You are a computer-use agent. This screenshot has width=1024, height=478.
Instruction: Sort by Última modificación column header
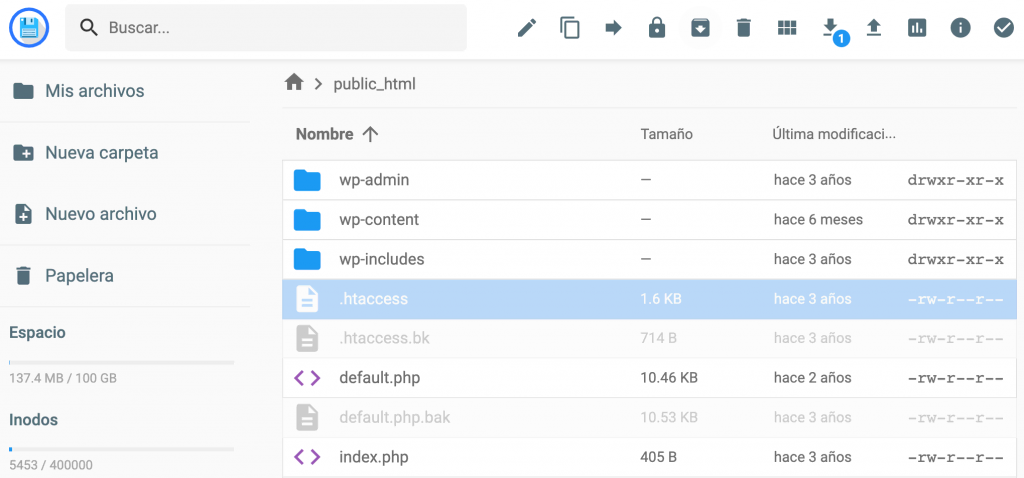pos(834,134)
